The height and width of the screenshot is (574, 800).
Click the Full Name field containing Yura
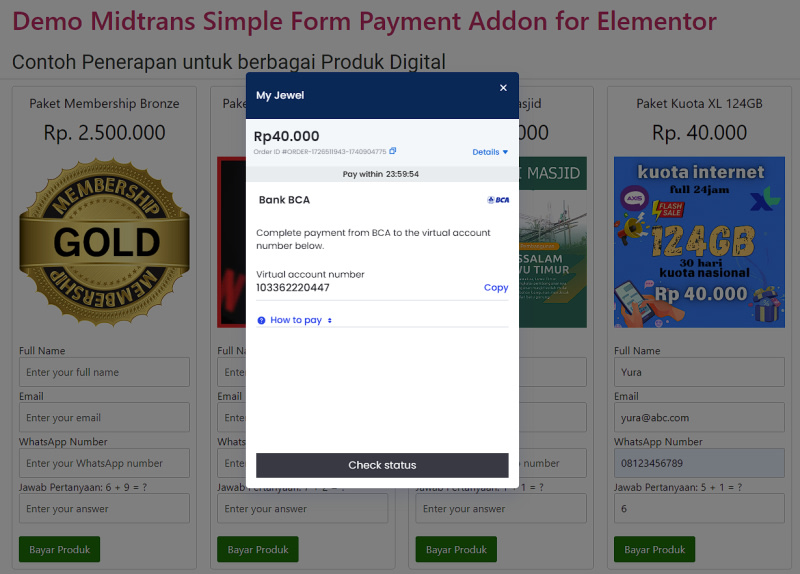click(x=699, y=372)
